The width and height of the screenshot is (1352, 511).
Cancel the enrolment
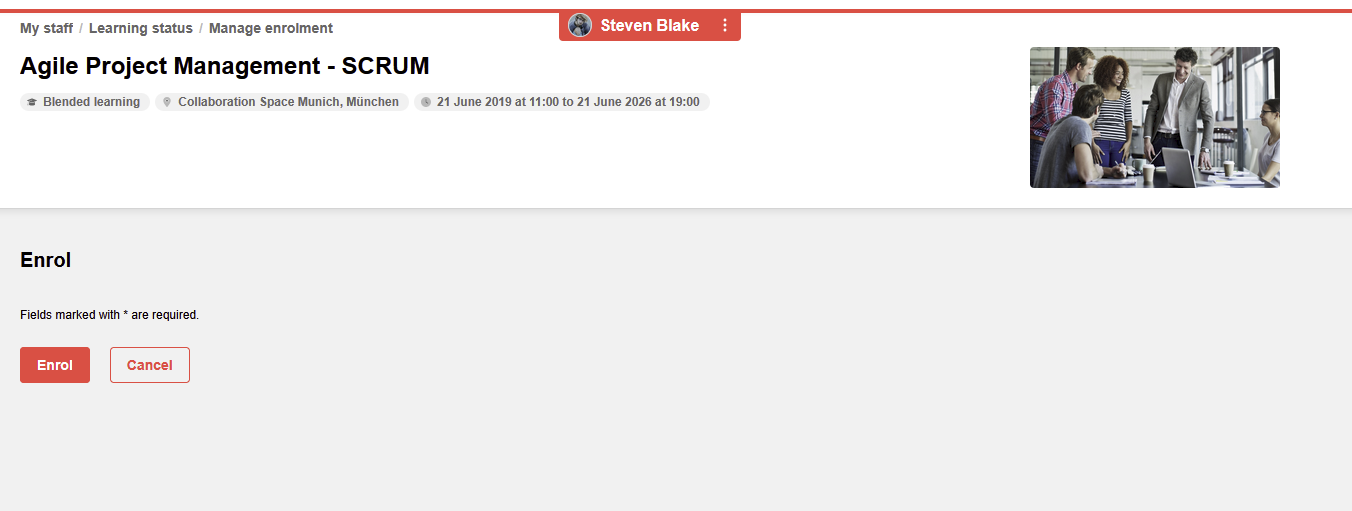tap(150, 365)
